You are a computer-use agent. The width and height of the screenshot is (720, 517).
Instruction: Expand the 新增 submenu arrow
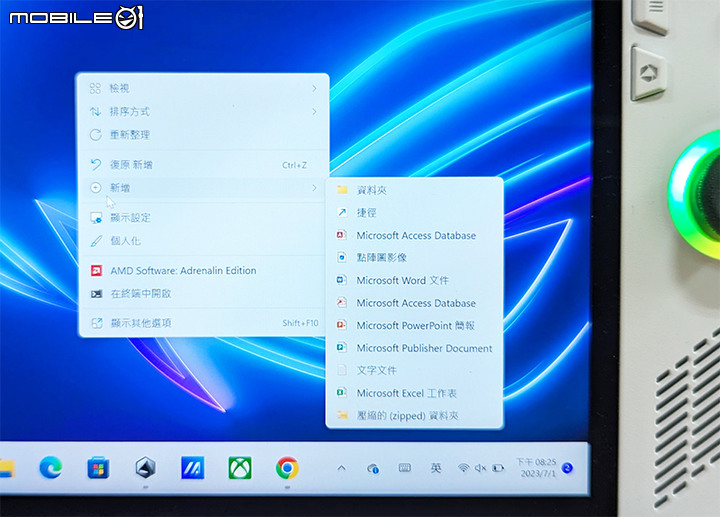[x=315, y=188]
